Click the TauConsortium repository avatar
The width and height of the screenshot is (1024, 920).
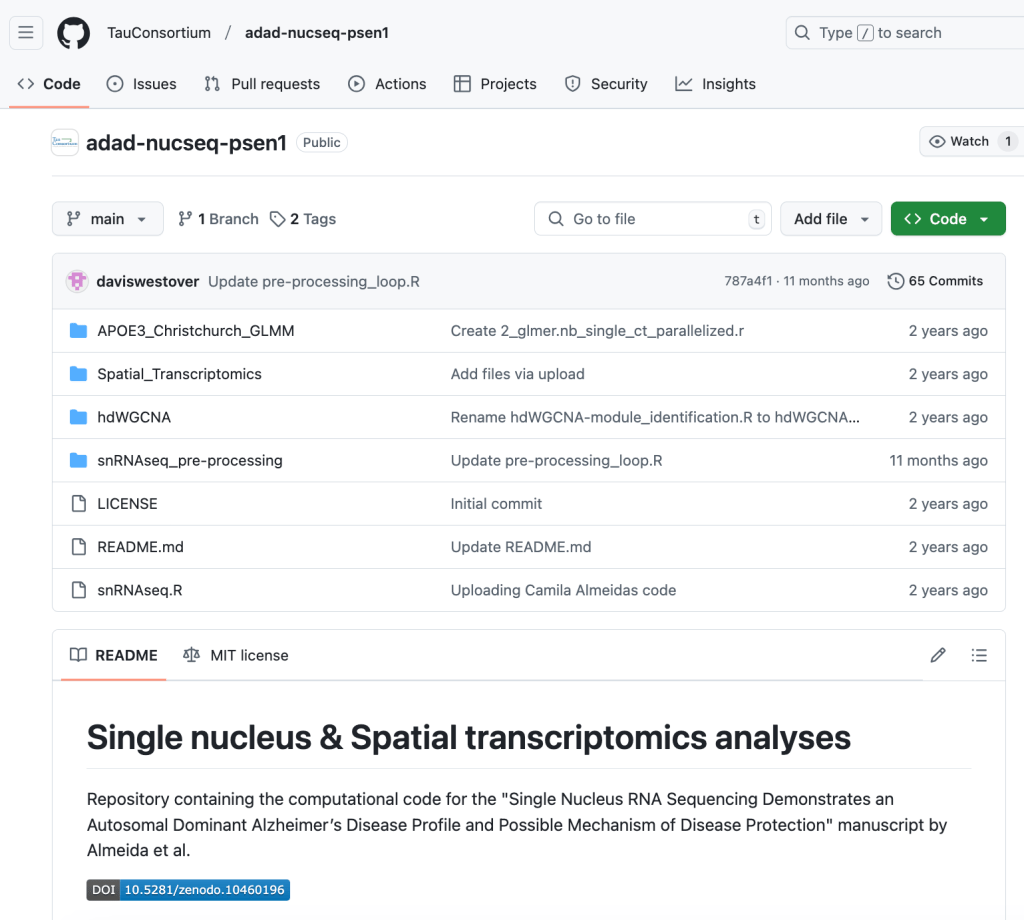pos(65,142)
